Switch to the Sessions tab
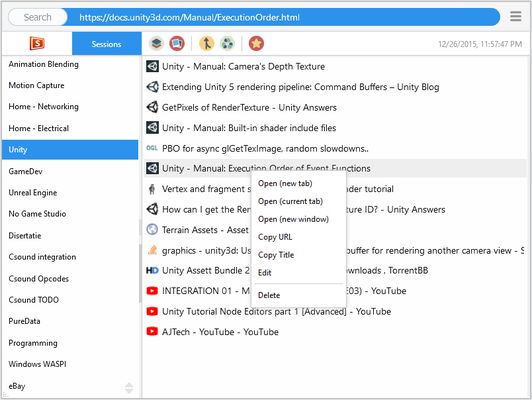Image resolution: width=532 pixels, height=400 pixels. coord(107,43)
